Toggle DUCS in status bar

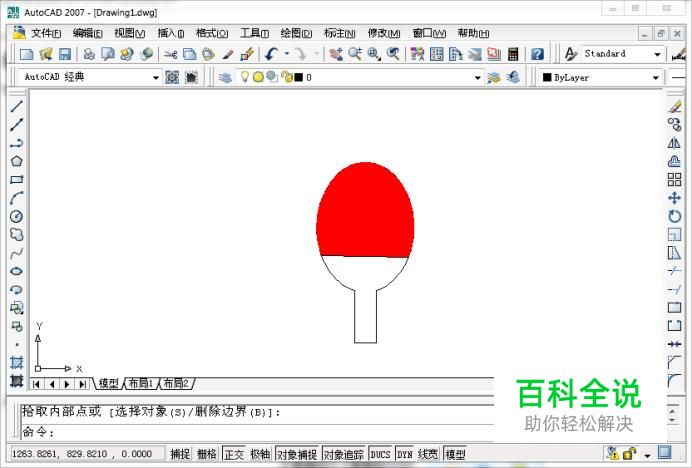380,454
